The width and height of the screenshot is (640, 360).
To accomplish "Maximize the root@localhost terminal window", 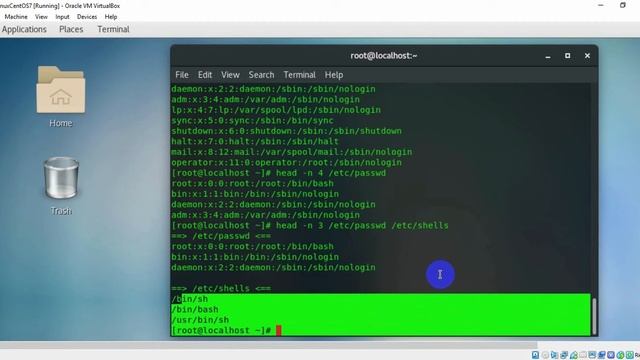I will [567, 56].
